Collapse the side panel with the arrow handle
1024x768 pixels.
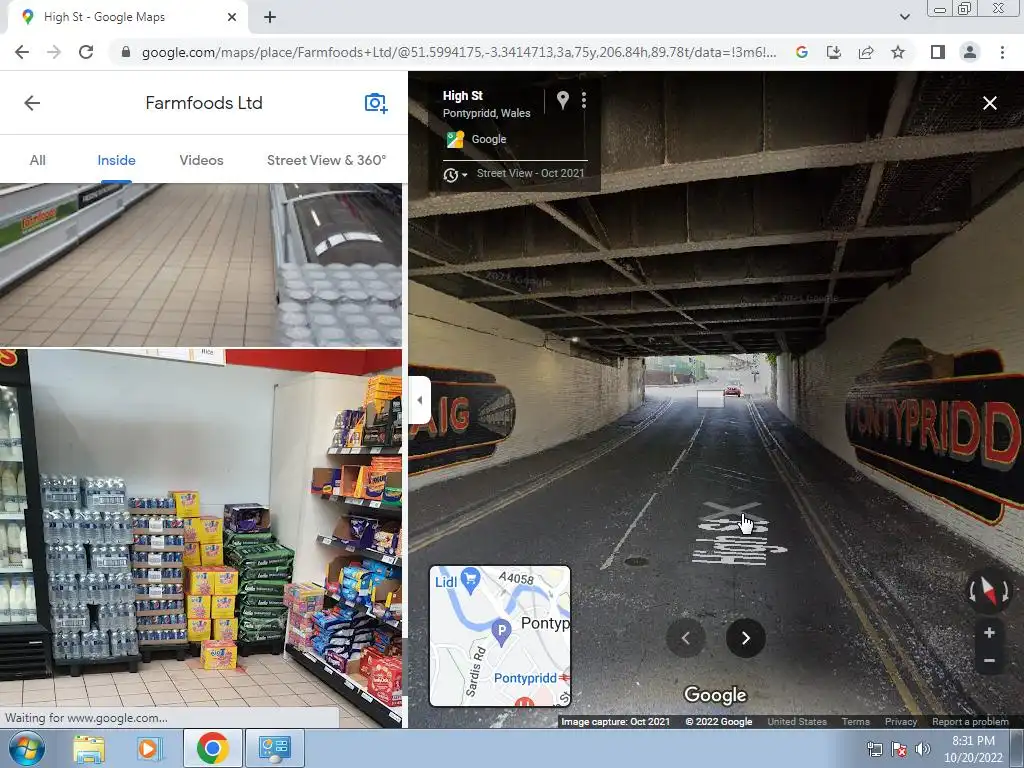click(420, 400)
